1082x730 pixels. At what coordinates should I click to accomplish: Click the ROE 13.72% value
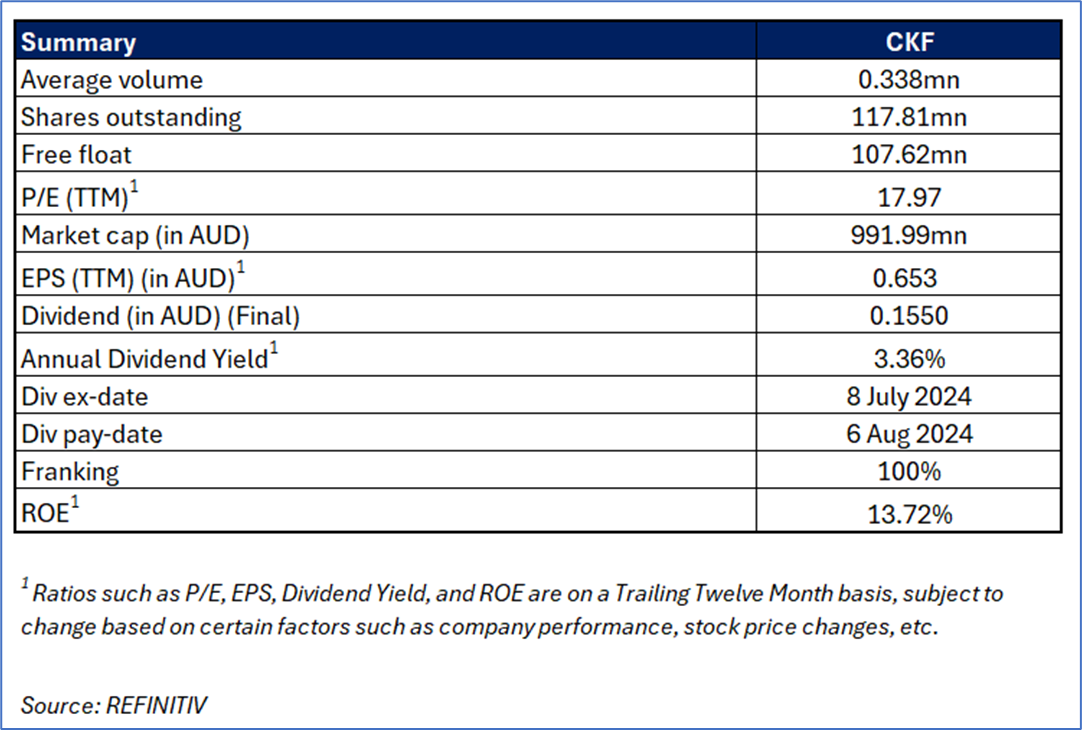909,514
